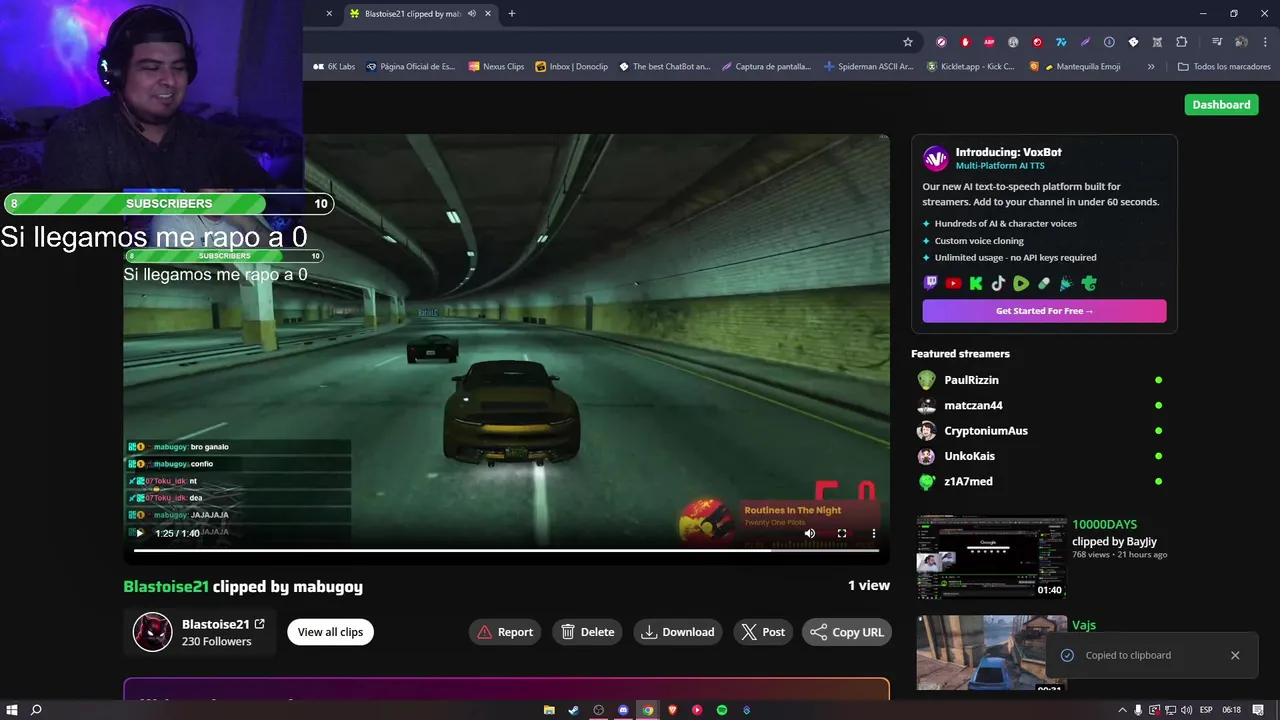Image resolution: width=1280 pixels, height=720 pixels.
Task: Click the purple feather extension icon
Action: (1085, 42)
